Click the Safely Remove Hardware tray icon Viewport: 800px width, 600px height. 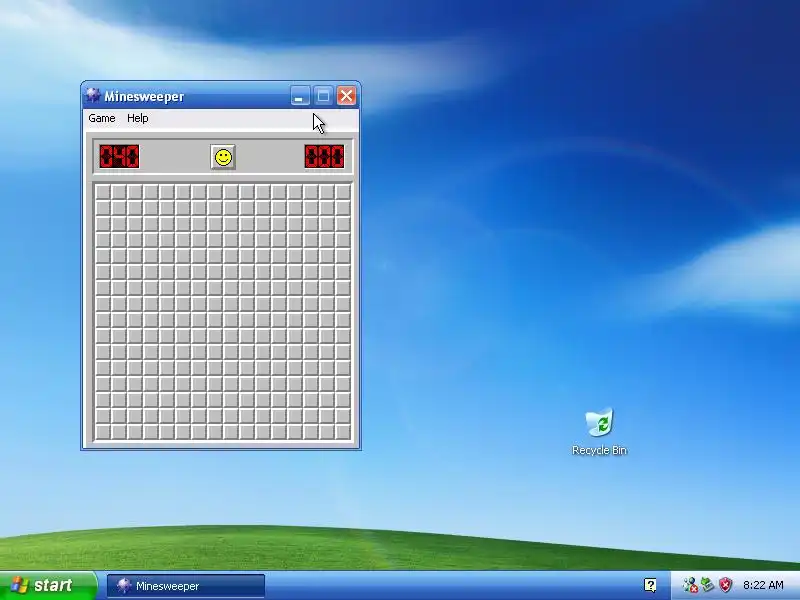tap(708, 585)
